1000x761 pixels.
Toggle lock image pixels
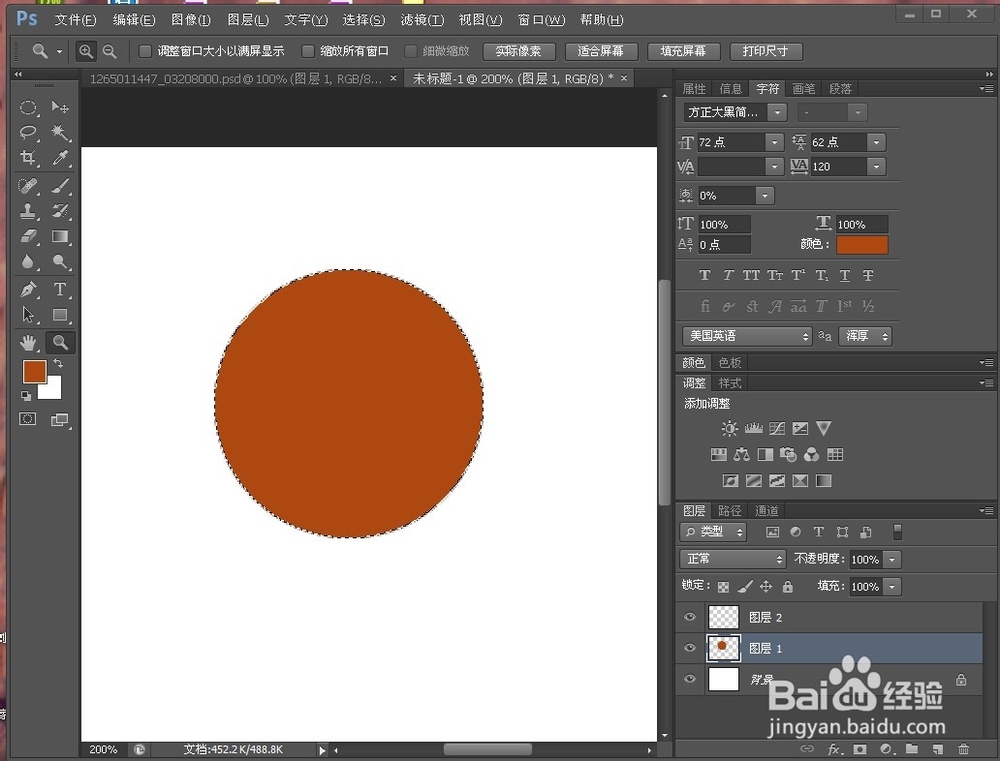[x=745, y=586]
